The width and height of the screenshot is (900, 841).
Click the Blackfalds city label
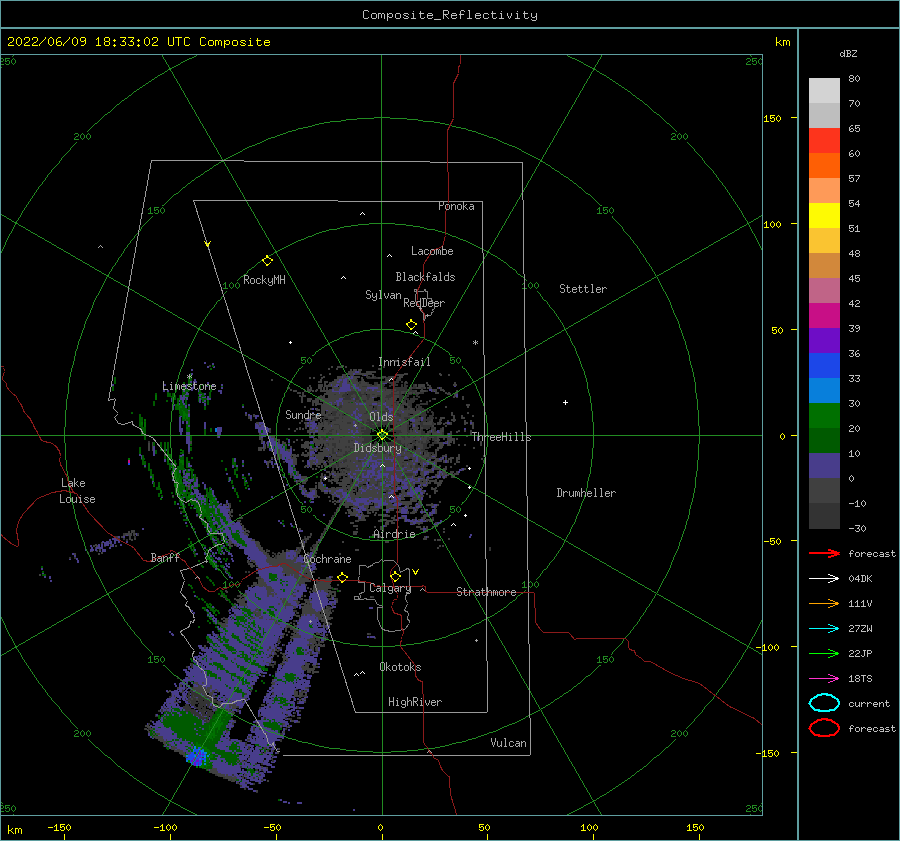coord(425,277)
